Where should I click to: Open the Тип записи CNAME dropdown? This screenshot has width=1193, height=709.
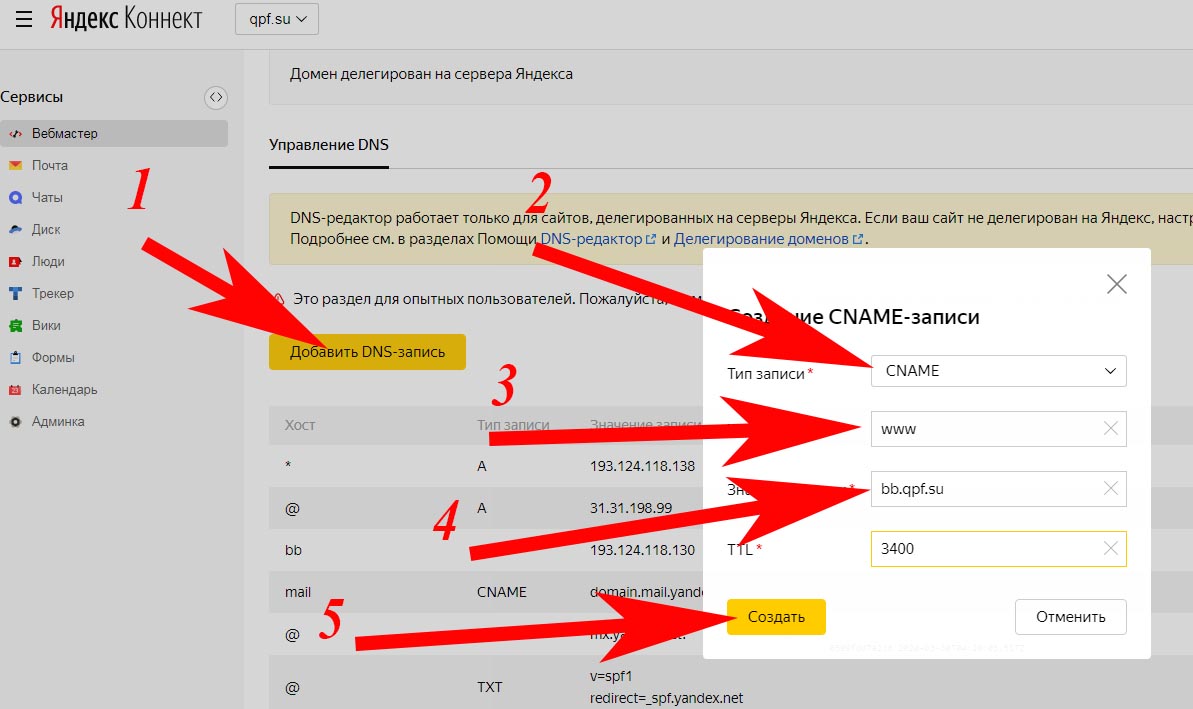point(998,370)
